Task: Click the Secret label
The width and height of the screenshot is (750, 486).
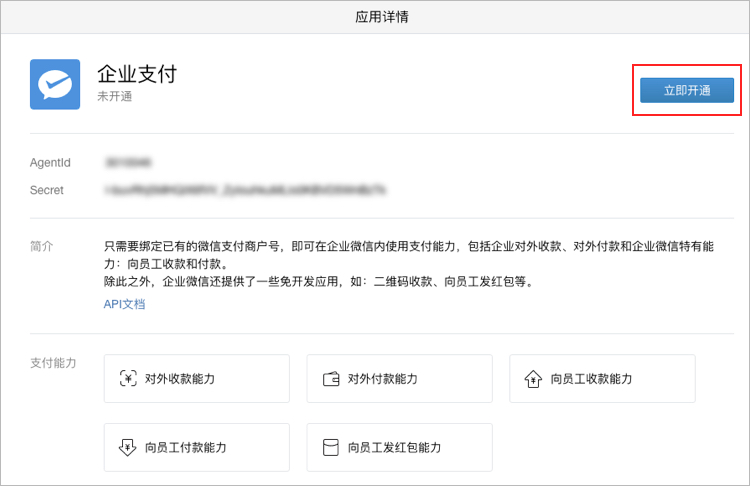Action: [46, 190]
